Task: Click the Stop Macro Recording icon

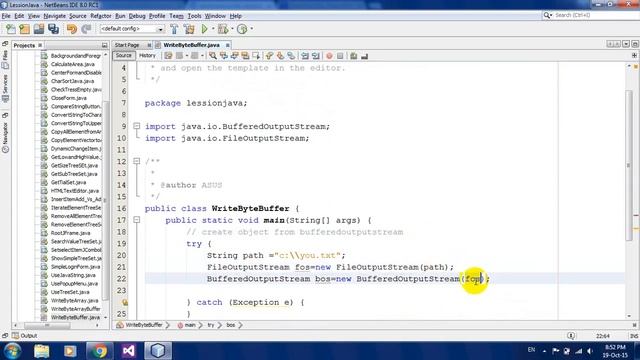Action: 340,56
